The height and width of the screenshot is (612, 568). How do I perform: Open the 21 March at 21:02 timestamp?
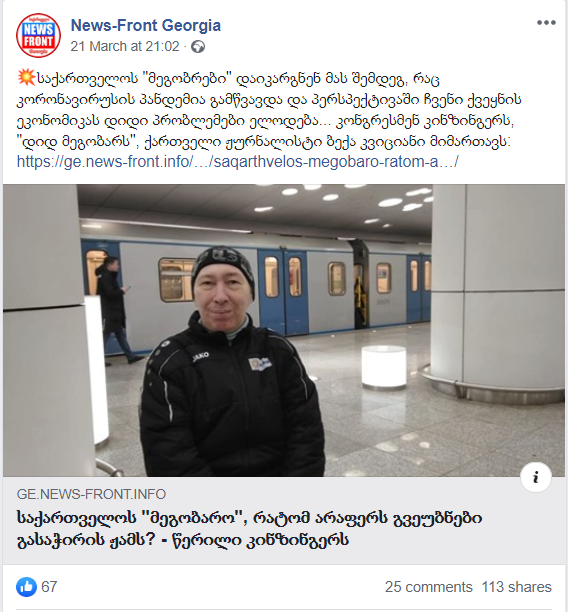[x=125, y=46]
